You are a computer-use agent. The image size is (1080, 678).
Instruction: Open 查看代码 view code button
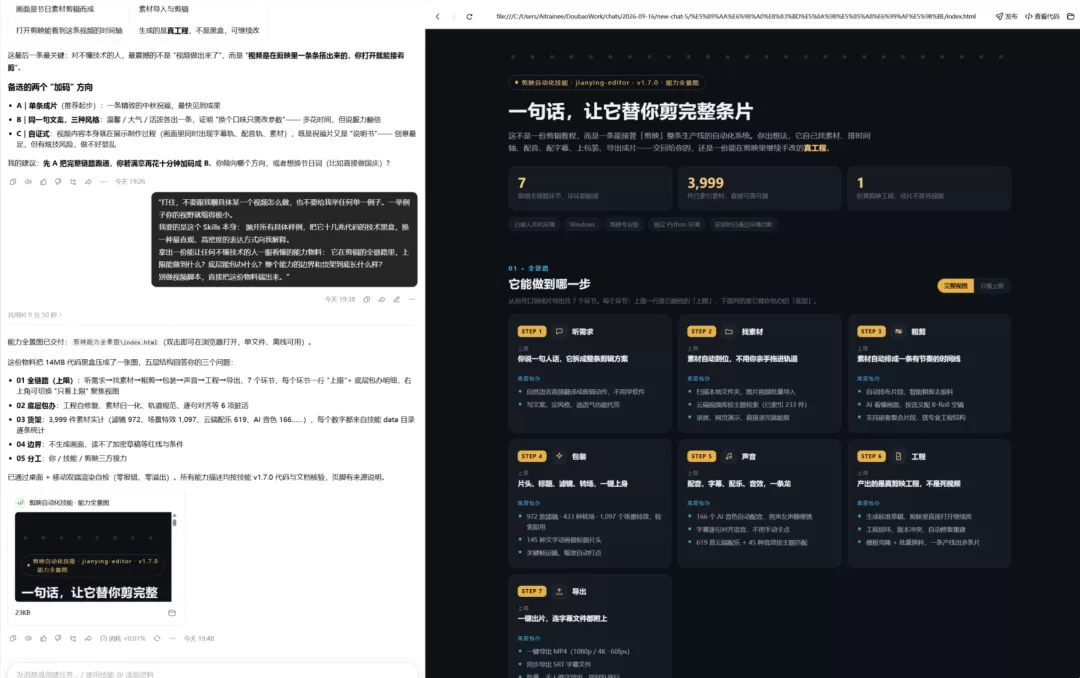[x=1042, y=17]
